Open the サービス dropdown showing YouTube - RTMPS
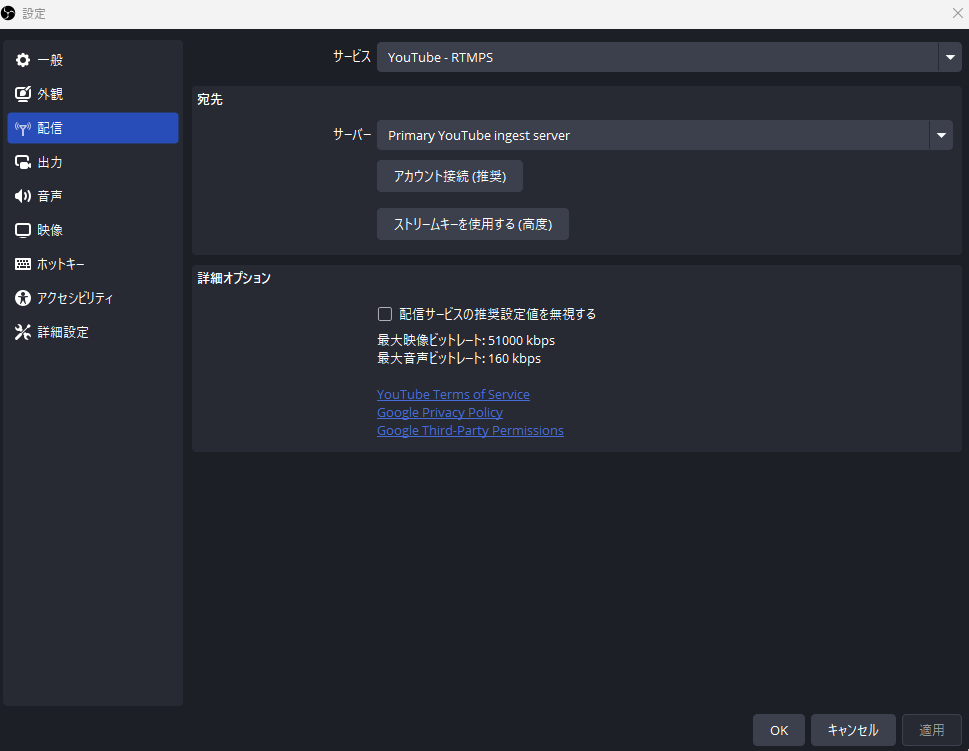Image resolution: width=969 pixels, height=751 pixels. 660,57
